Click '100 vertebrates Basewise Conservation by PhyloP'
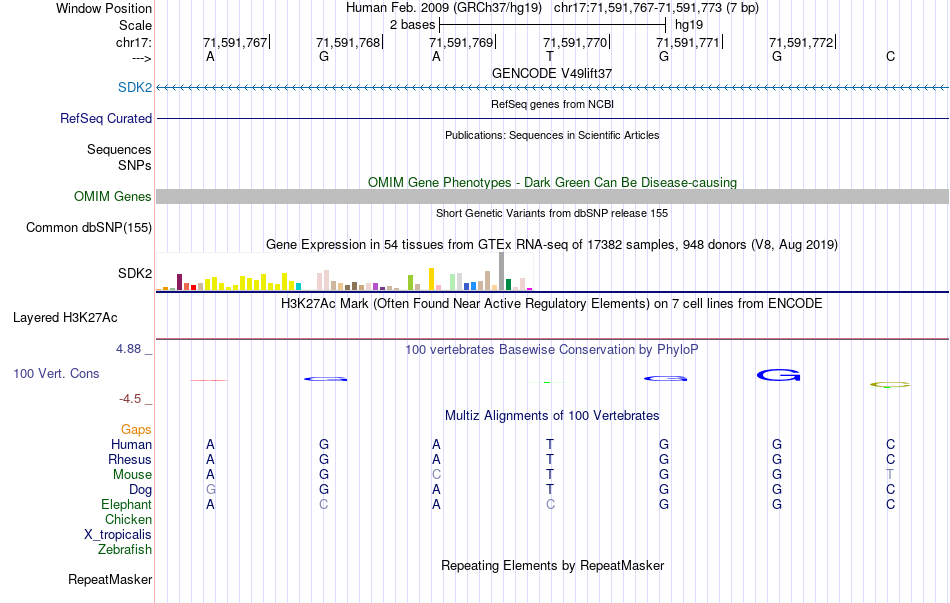The width and height of the screenshot is (950, 603). (552, 350)
